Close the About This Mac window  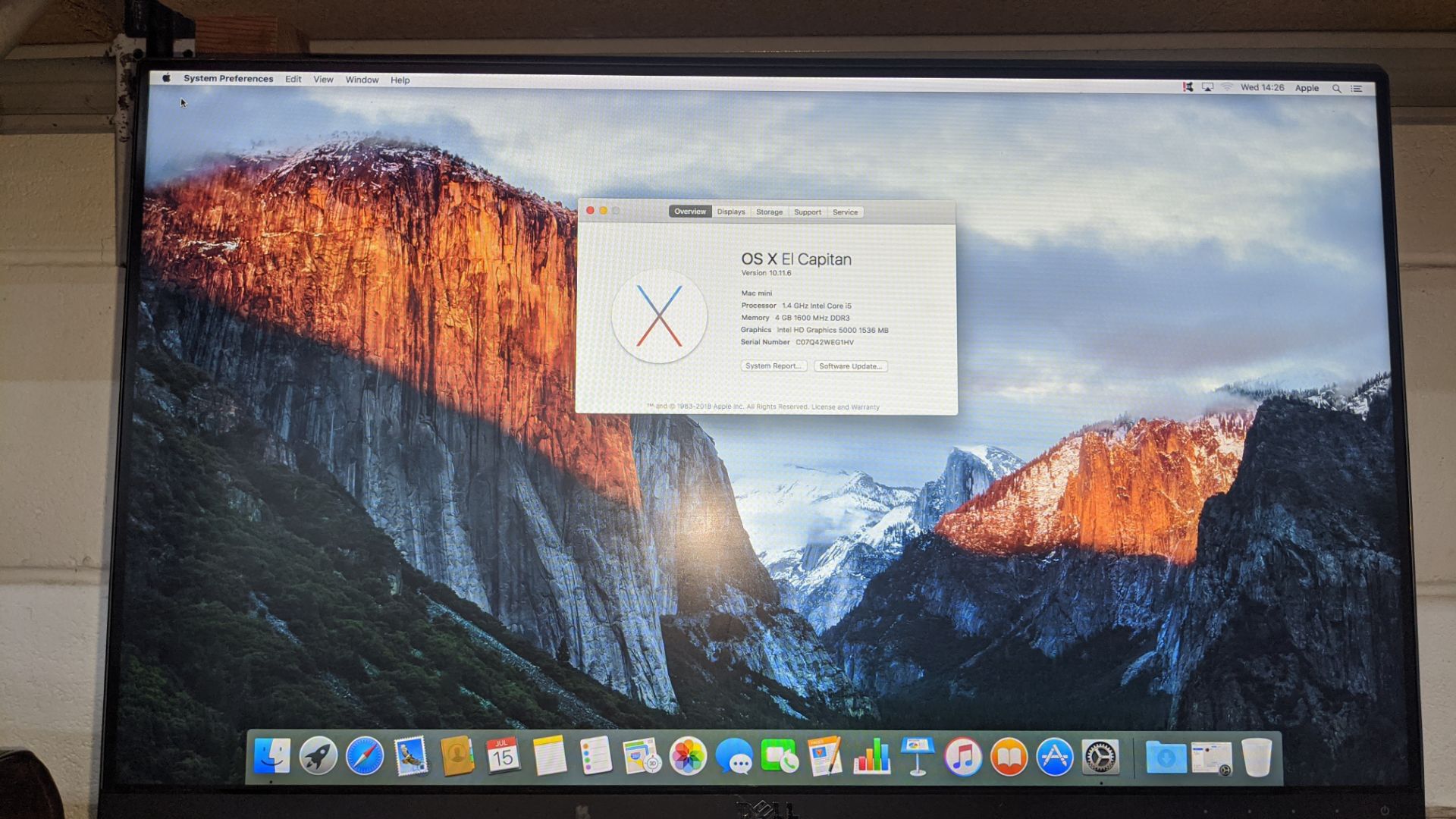pyautogui.click(x=590, y=210)
